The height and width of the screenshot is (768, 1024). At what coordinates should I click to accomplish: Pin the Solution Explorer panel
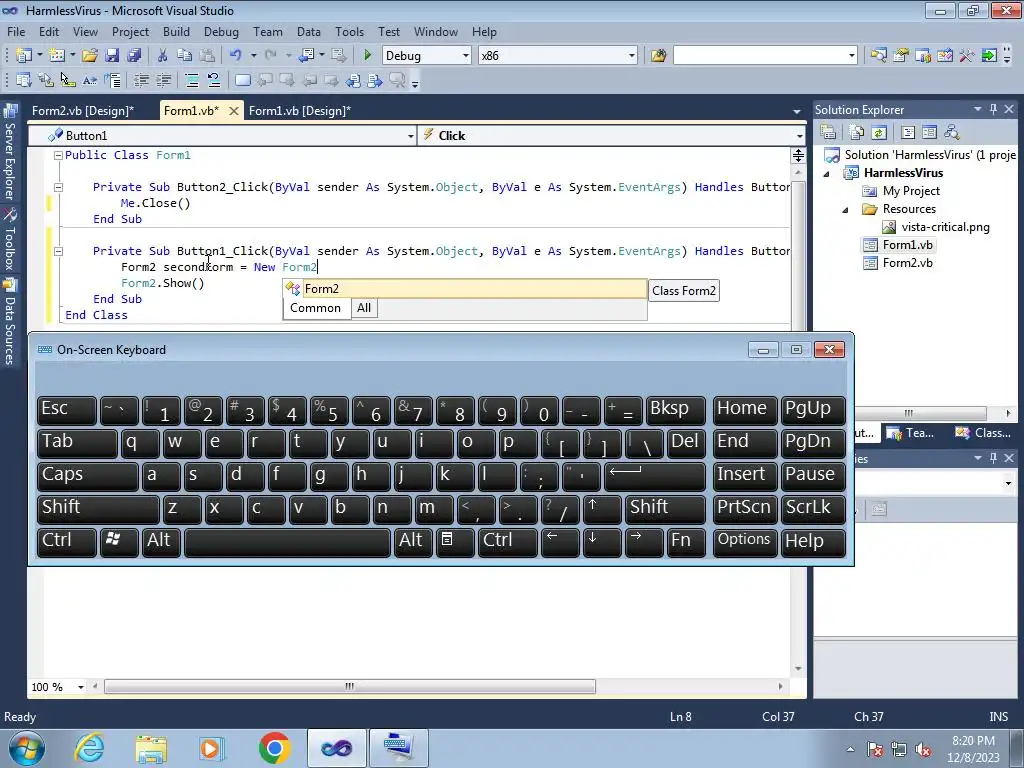pyautogui.click(x=993, y=110)
